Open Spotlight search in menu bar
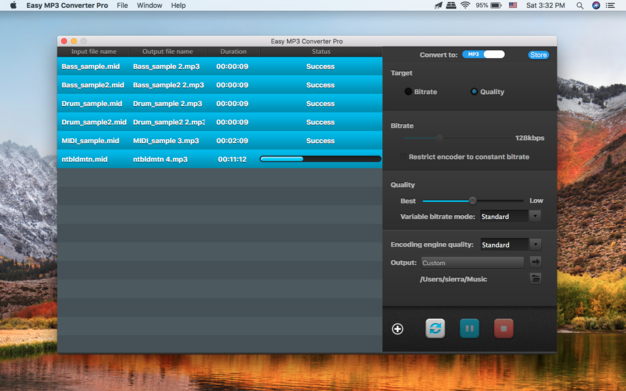 [580, 5]
